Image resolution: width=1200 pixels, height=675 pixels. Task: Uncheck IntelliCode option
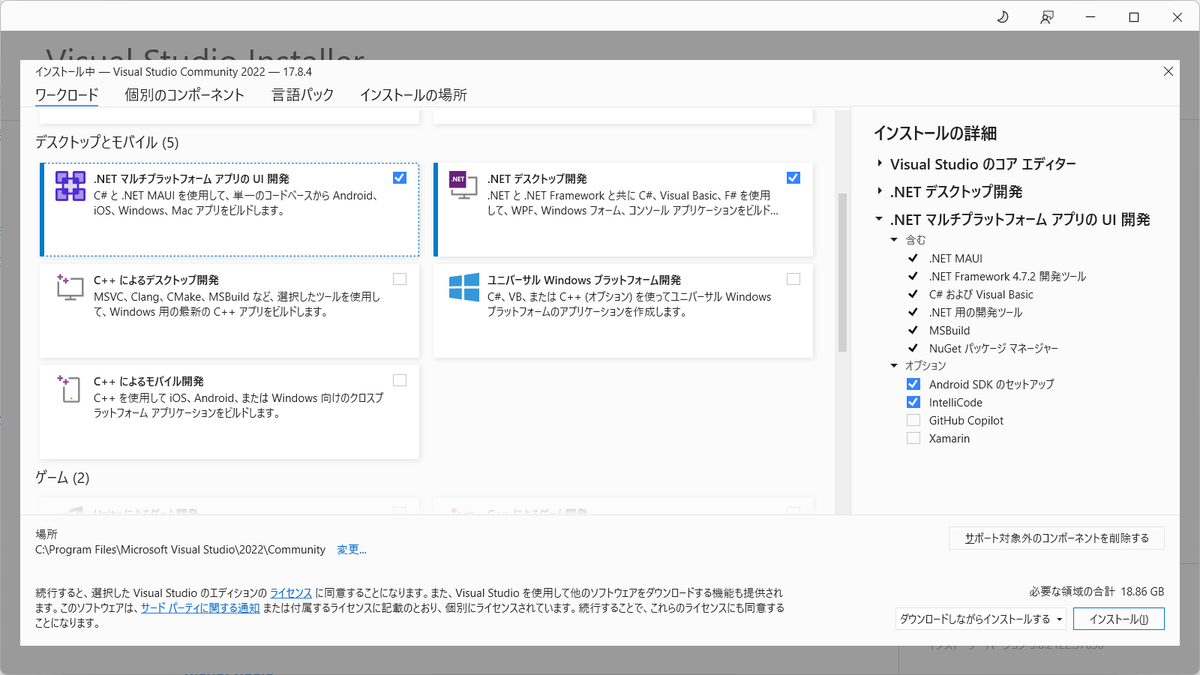[x=913, y=402]
